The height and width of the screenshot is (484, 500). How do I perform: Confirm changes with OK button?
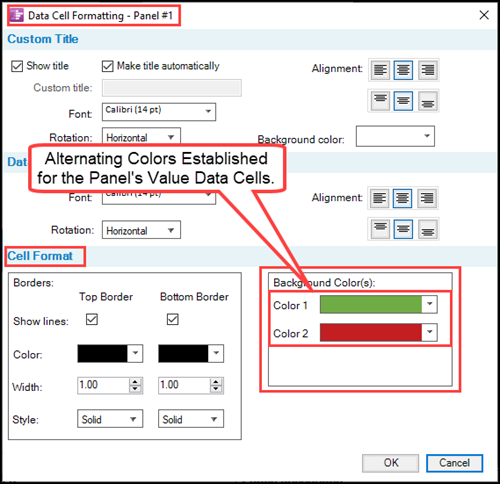390,463
